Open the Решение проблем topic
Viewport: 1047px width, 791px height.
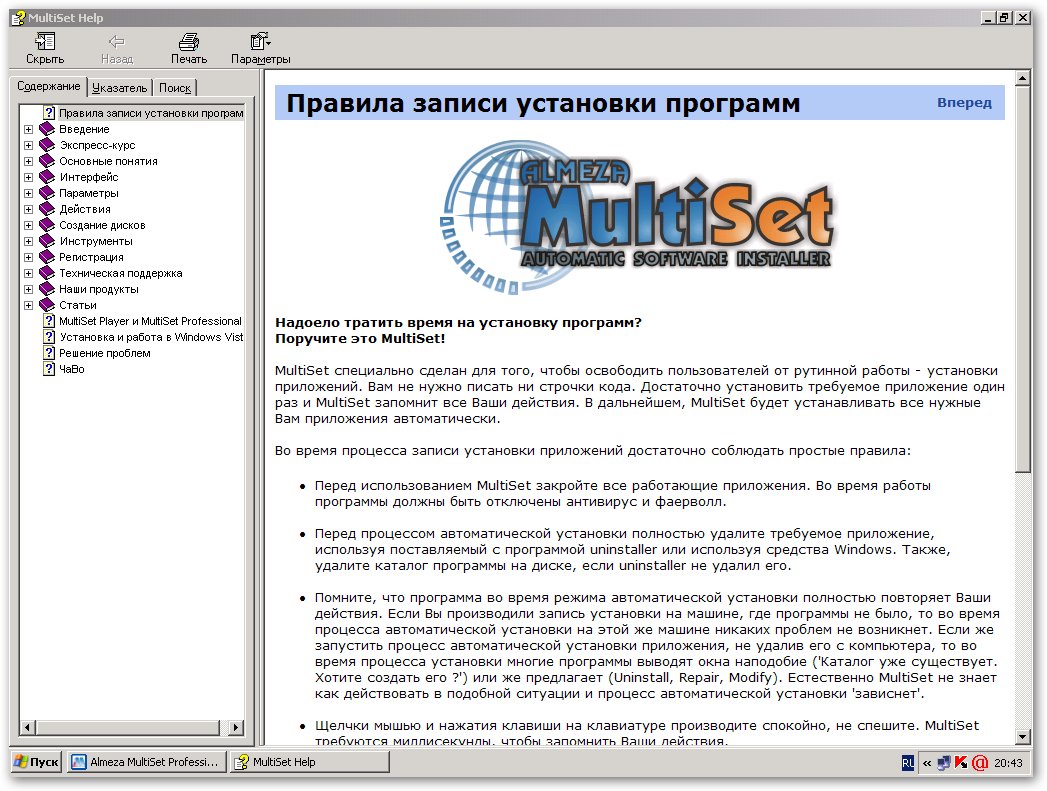click(x=105, y=353)
